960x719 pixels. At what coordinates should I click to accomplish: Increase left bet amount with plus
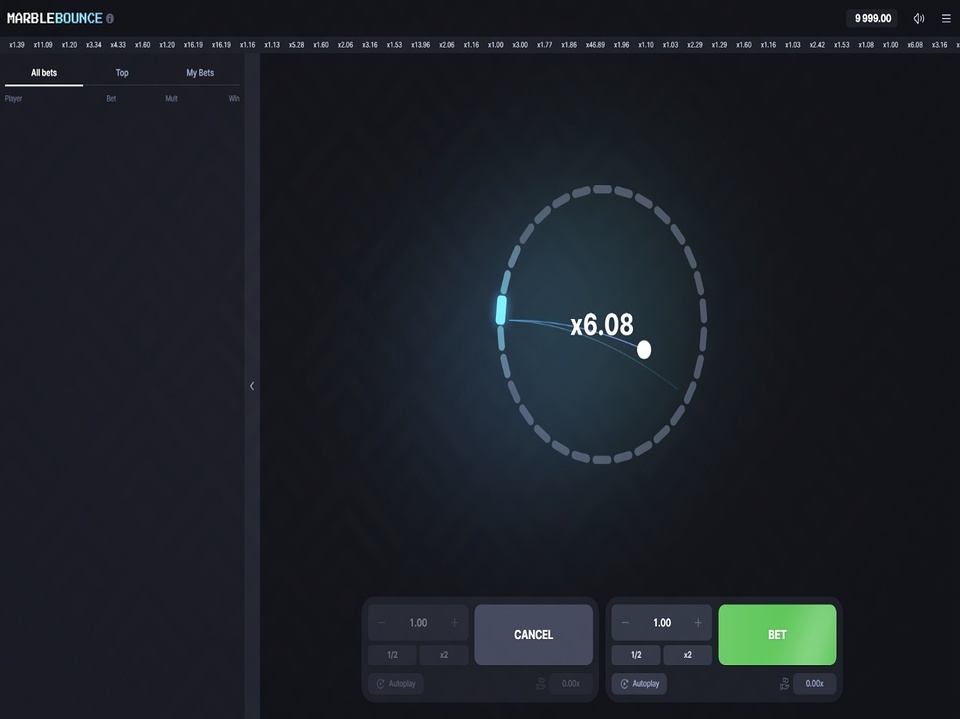tap(455, 623)
